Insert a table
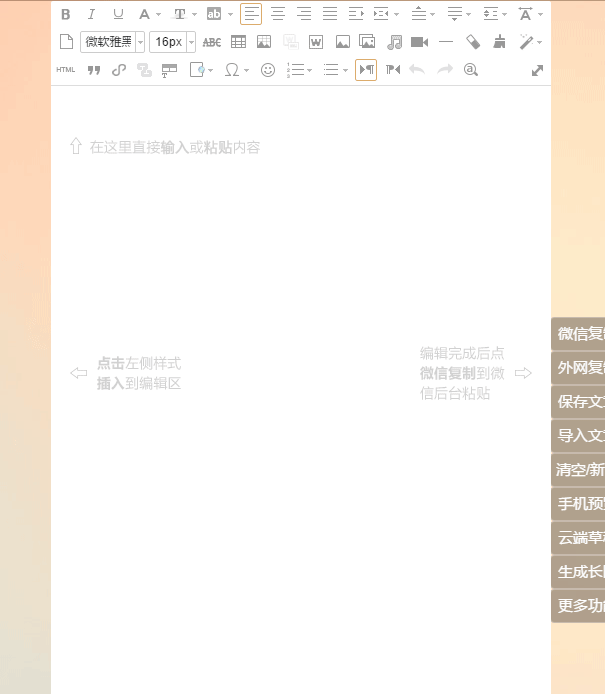605x694 pixels. [x=238, y=42]
